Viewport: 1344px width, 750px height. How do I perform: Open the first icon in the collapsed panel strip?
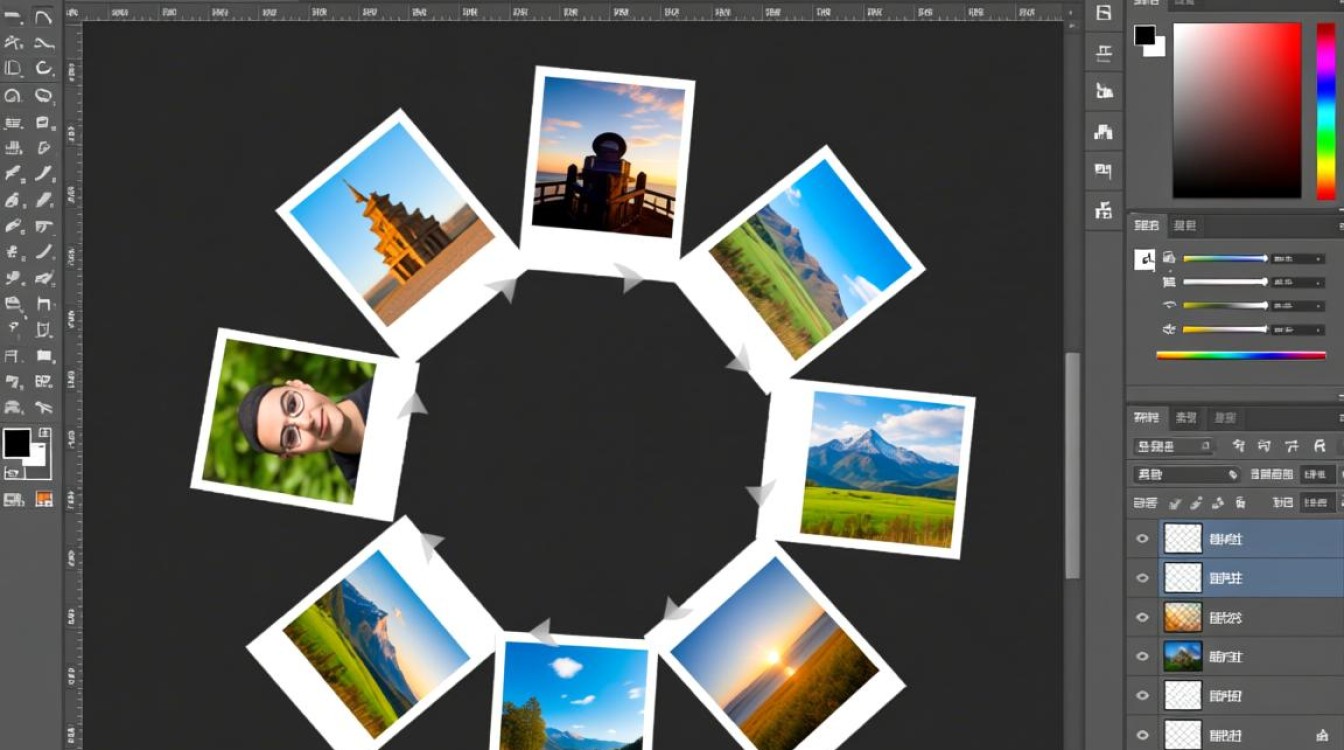1104,13
